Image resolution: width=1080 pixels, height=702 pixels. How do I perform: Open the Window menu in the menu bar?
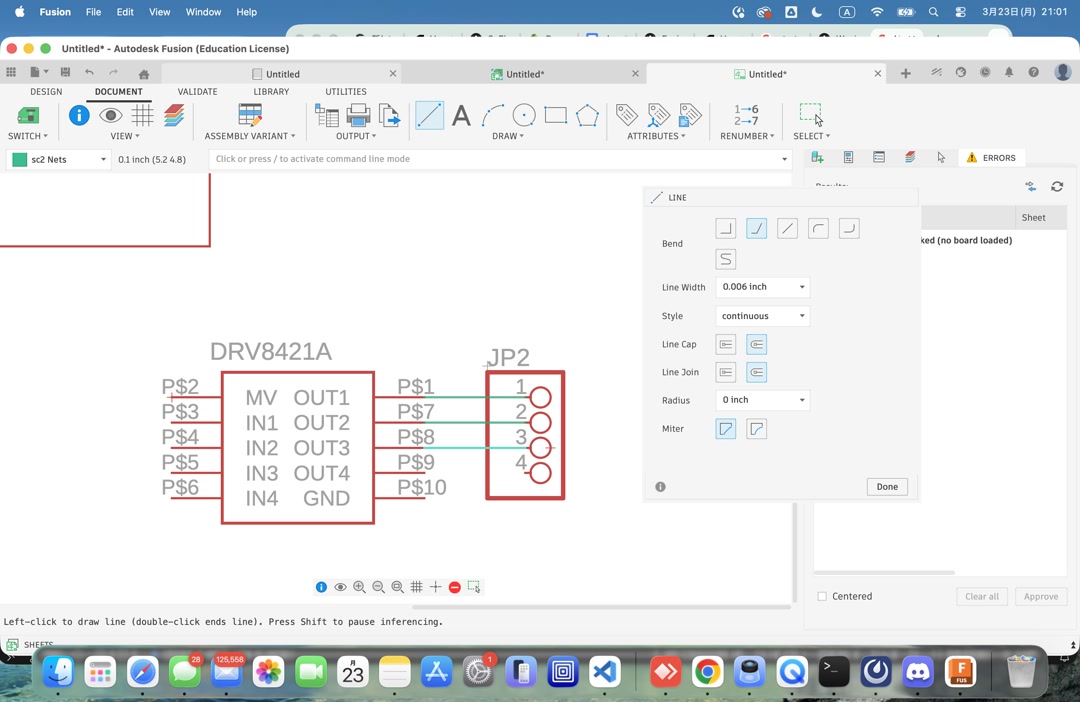click(203, 12)
